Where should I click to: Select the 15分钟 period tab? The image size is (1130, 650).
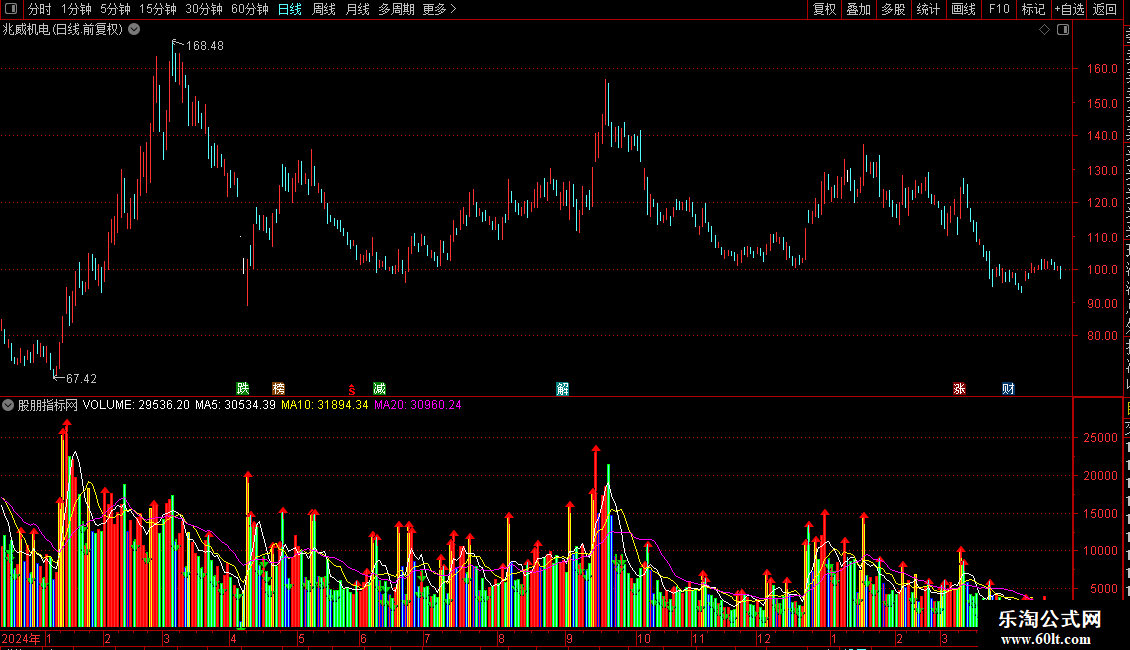point(158,9)
